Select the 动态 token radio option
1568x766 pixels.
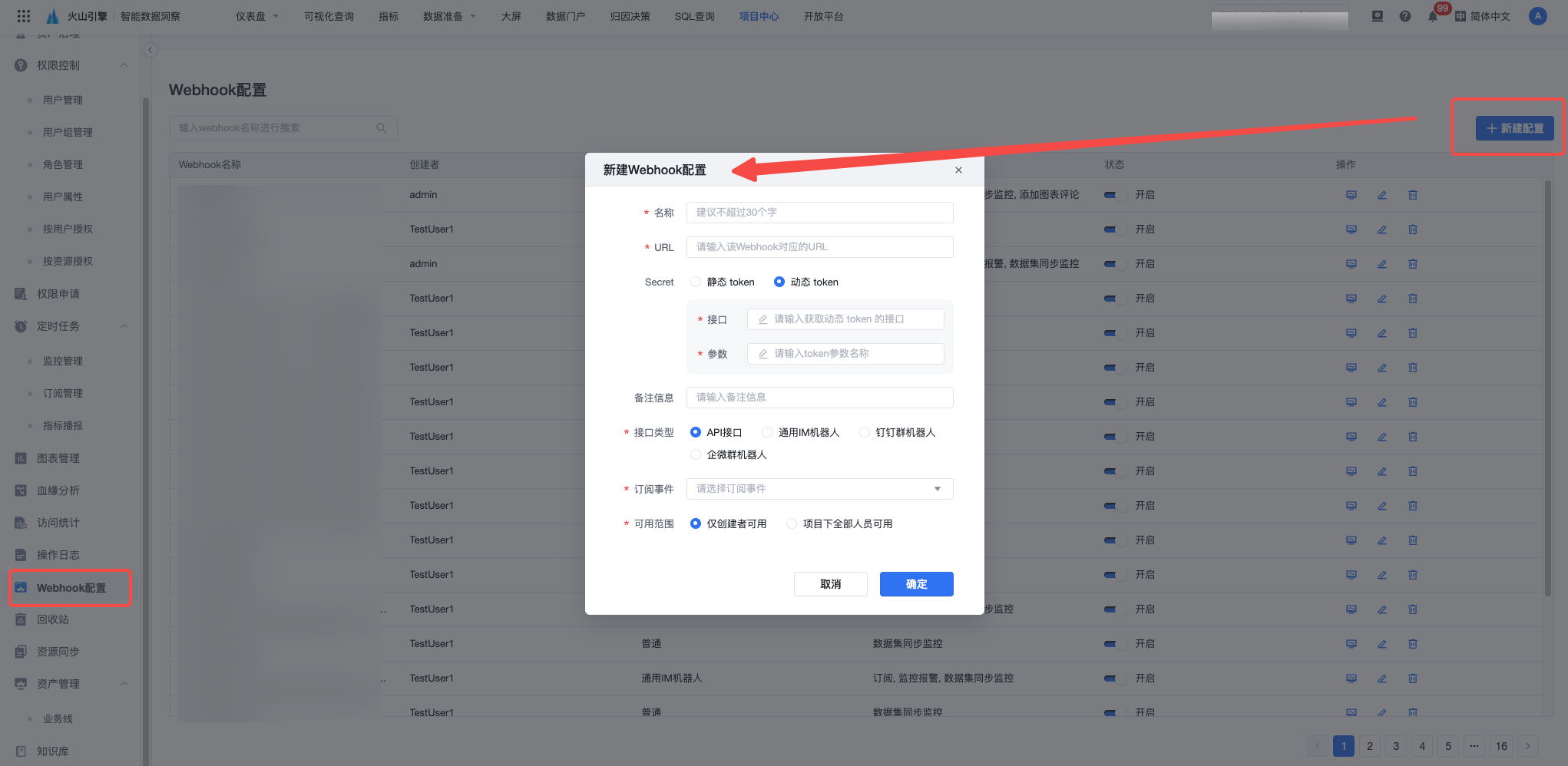click(x=806, y=282)
